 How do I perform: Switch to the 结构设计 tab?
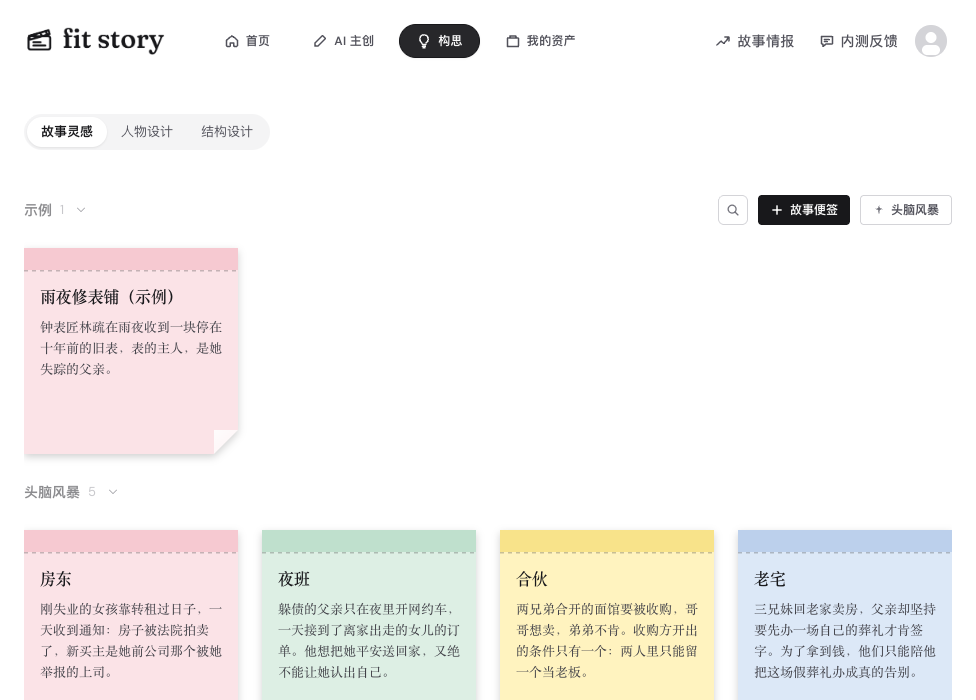[x=227, y=132]
